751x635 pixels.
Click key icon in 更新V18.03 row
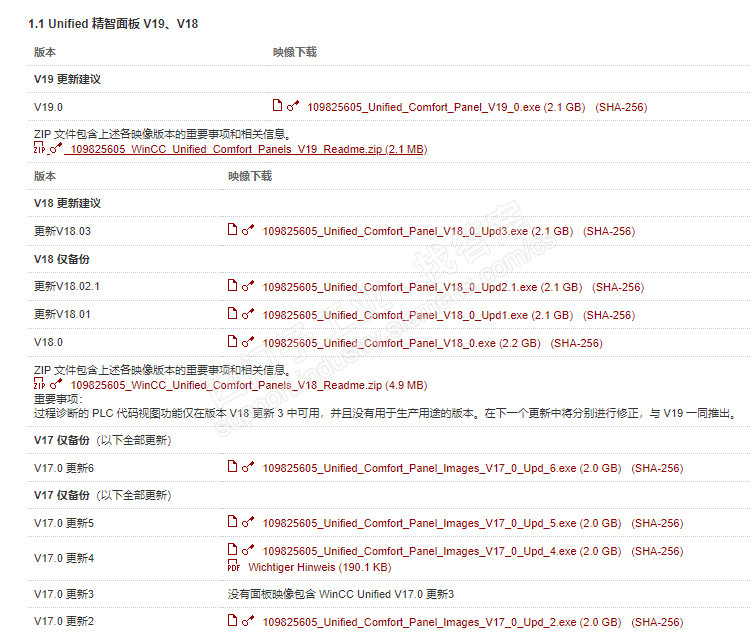248,230
